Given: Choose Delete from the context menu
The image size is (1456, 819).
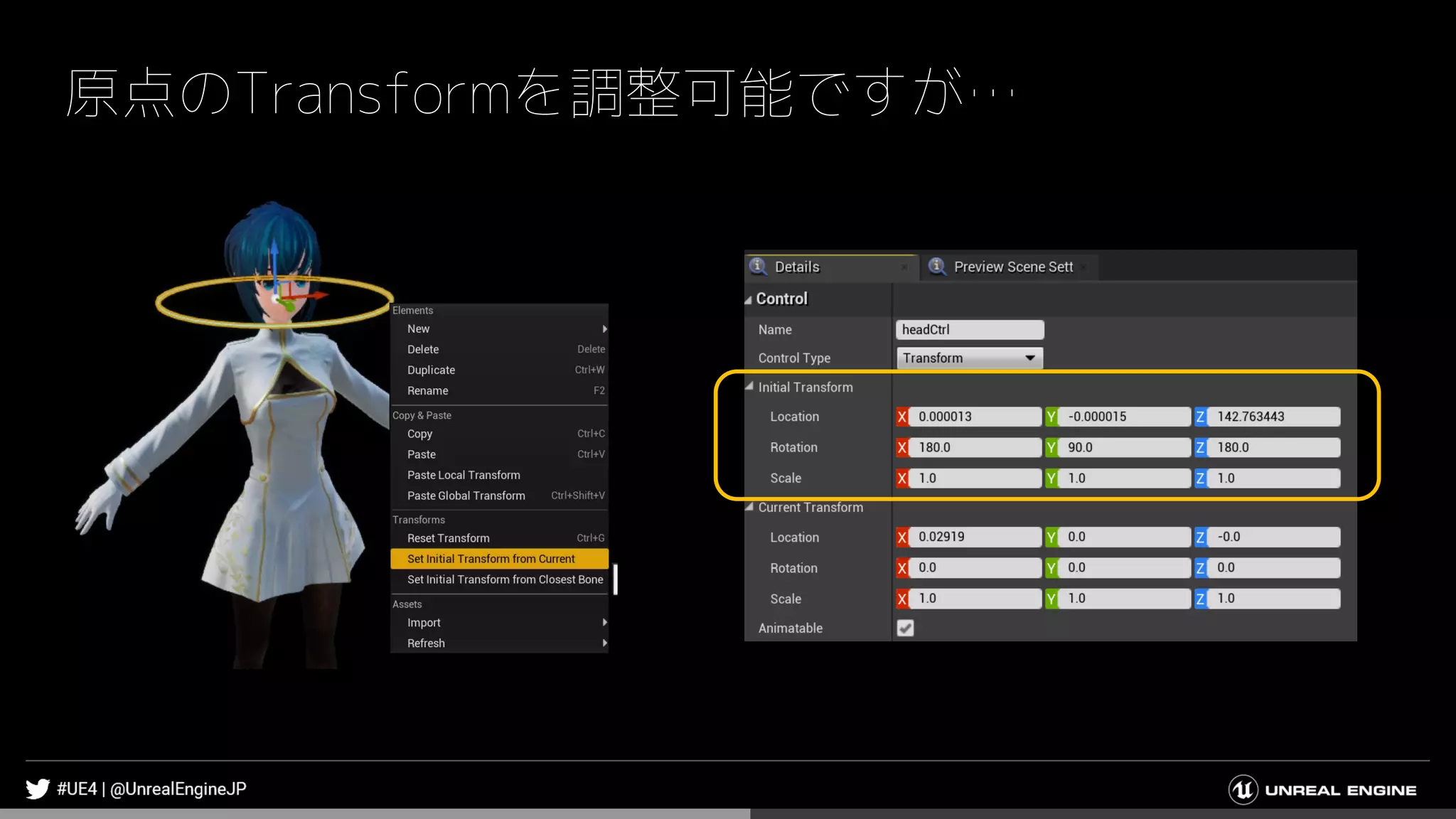Looking at the screenshot, I should click(x=499, y=349).
